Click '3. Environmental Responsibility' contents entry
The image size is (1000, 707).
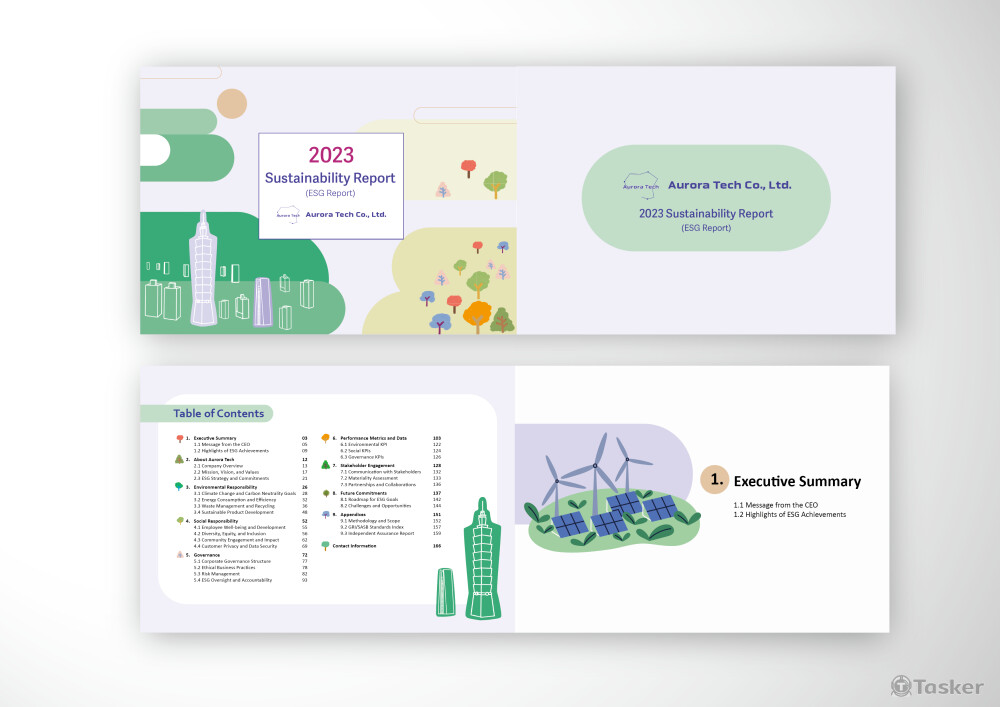point(221,487)
